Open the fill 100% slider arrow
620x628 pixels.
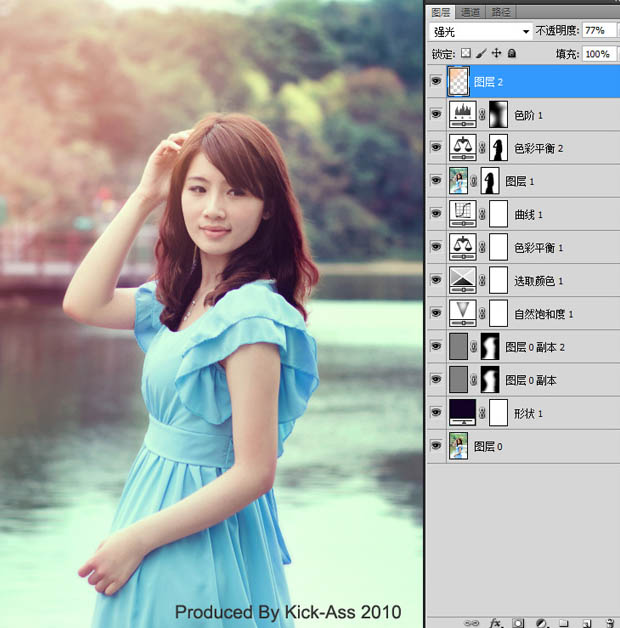(x=614, y=54)
